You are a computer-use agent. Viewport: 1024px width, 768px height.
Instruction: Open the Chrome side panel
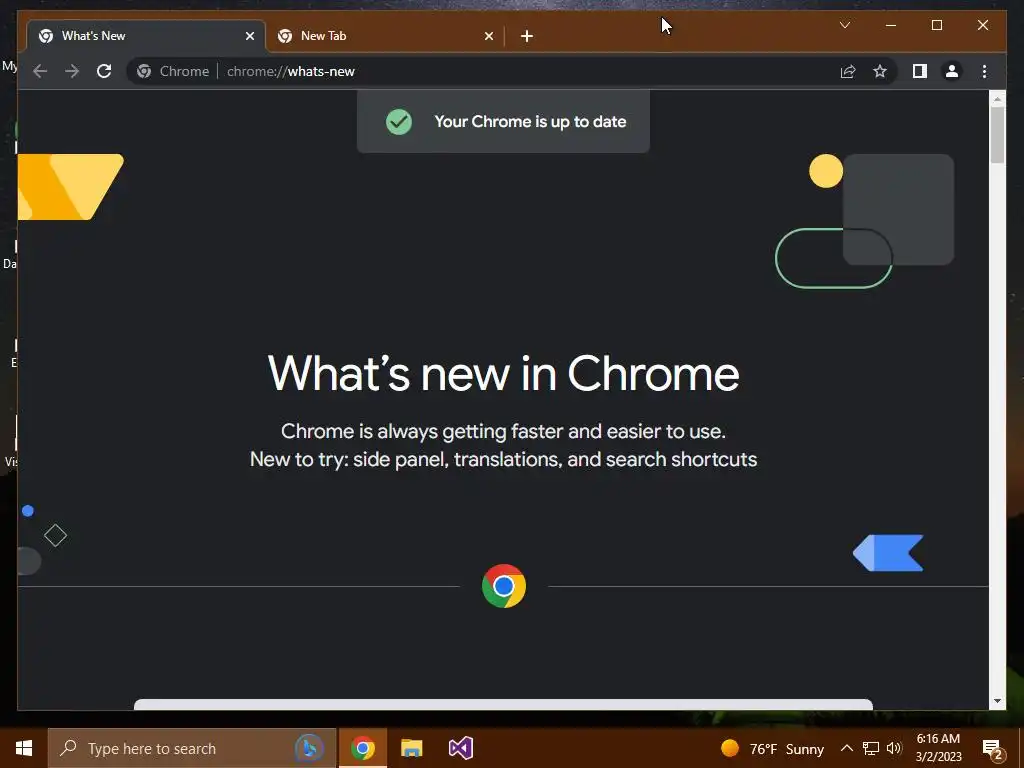[920, 71]
